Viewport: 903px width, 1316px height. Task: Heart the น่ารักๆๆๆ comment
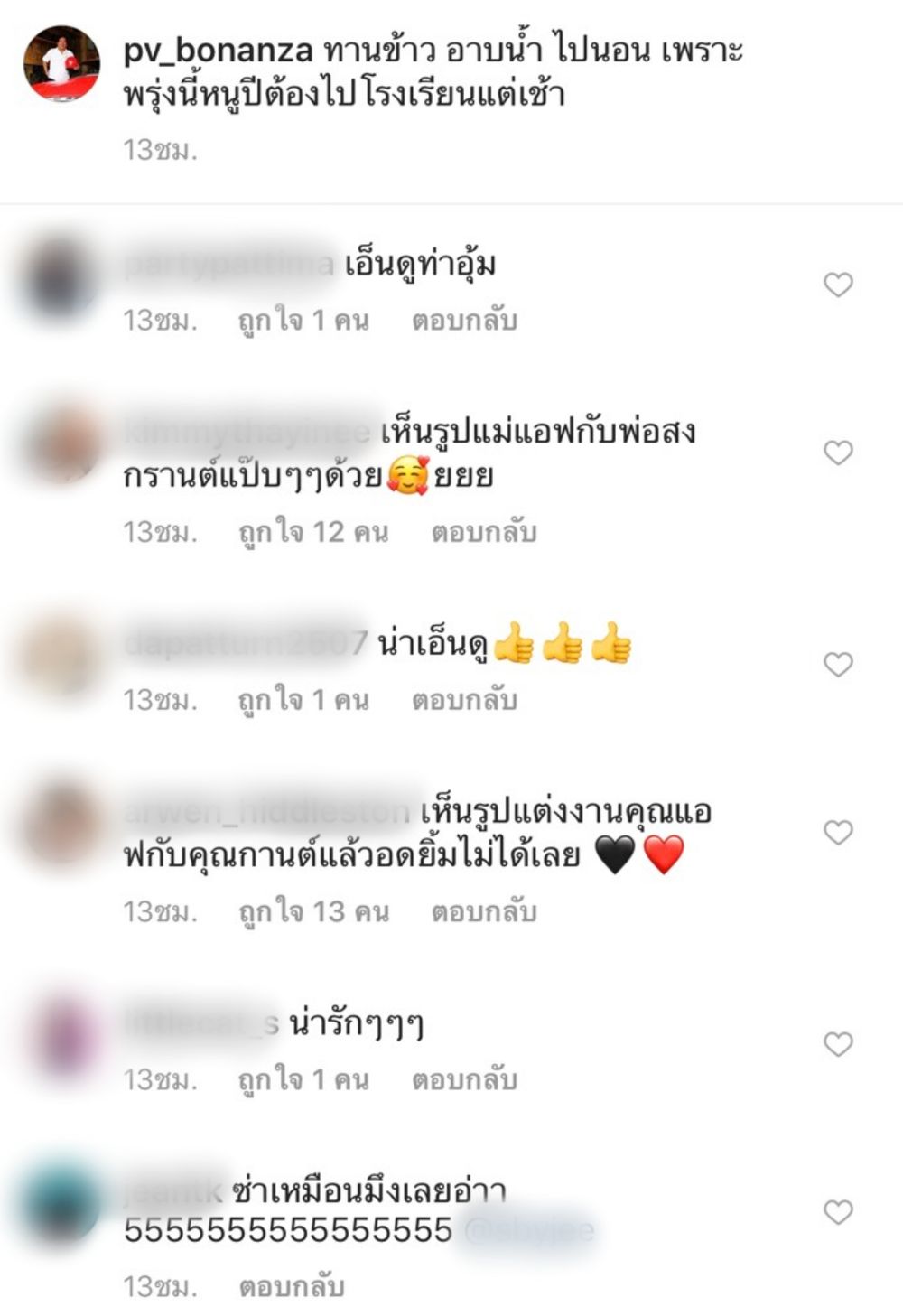(838, 1044)
